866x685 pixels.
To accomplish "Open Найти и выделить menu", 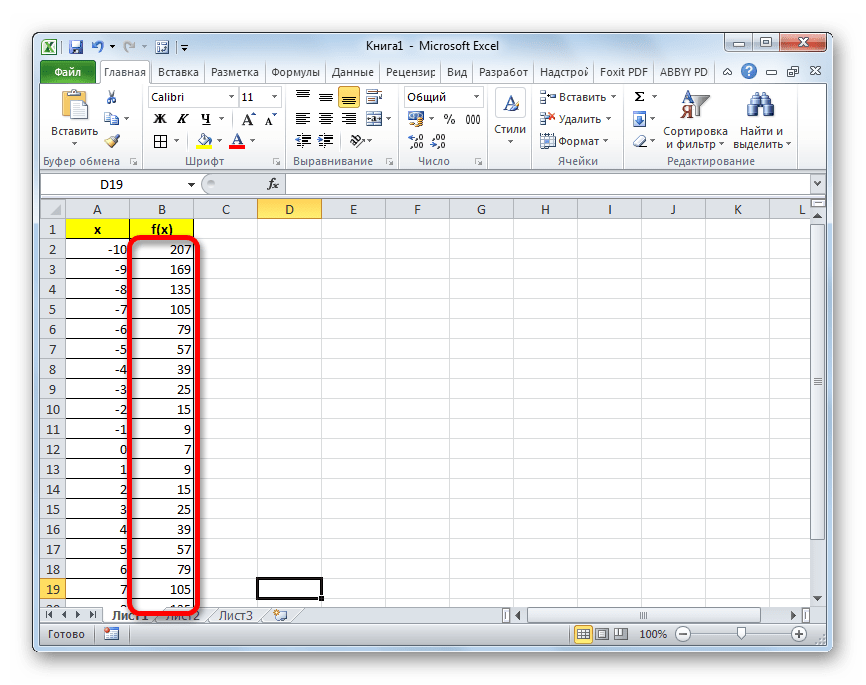I will (762, 120).
